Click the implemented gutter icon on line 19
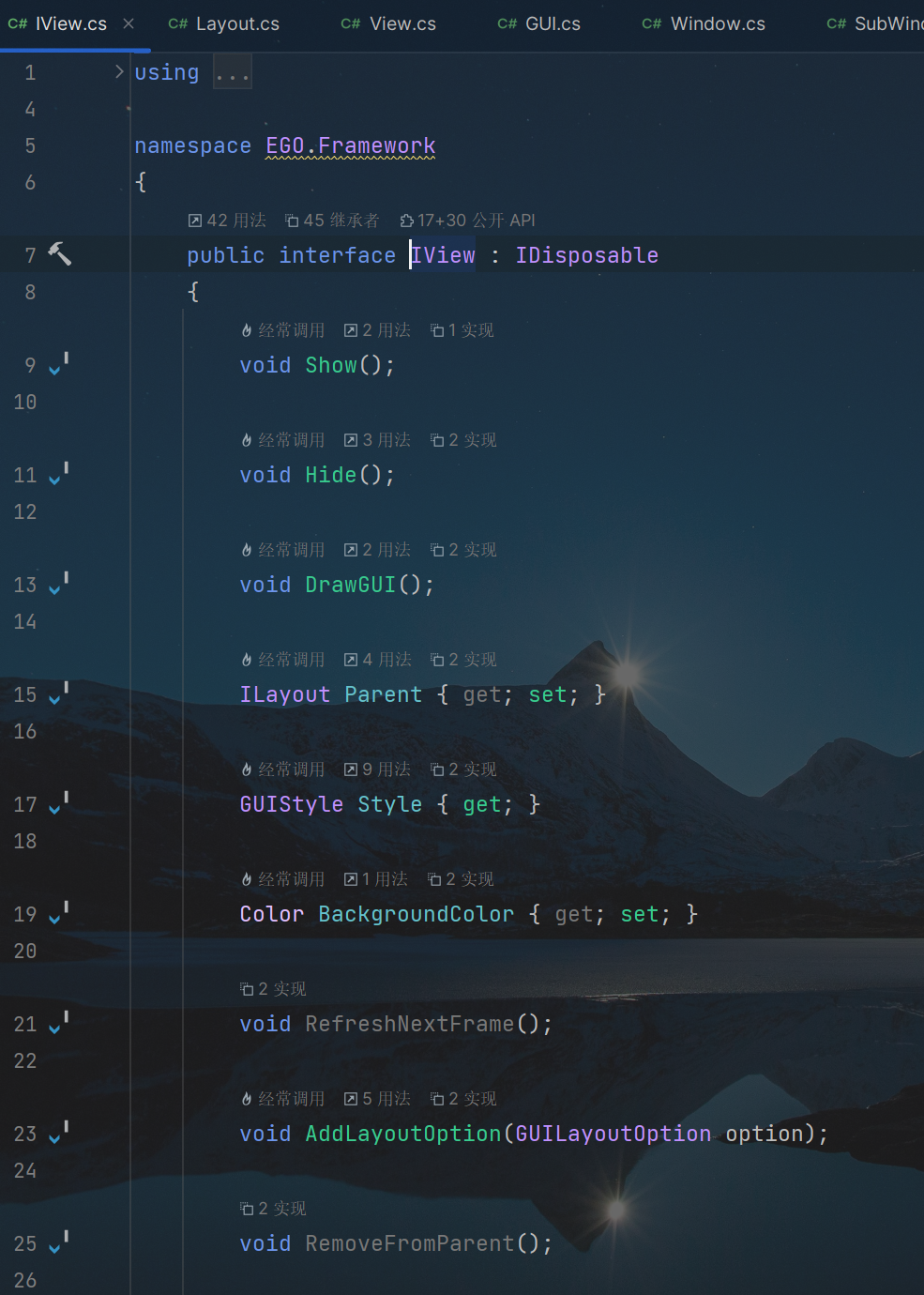Screen dimensions: 924x1295 point(58,913)
